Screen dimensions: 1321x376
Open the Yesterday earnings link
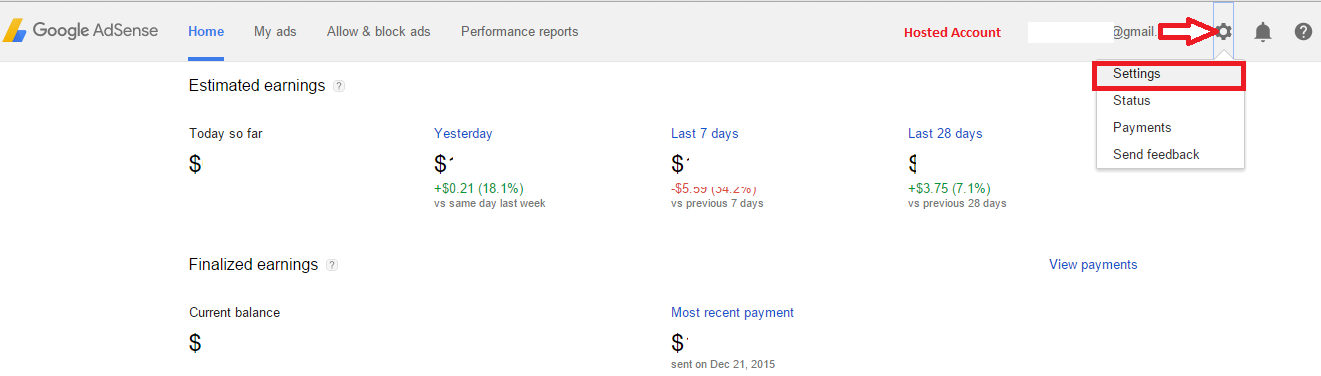(x=463, y=133)
